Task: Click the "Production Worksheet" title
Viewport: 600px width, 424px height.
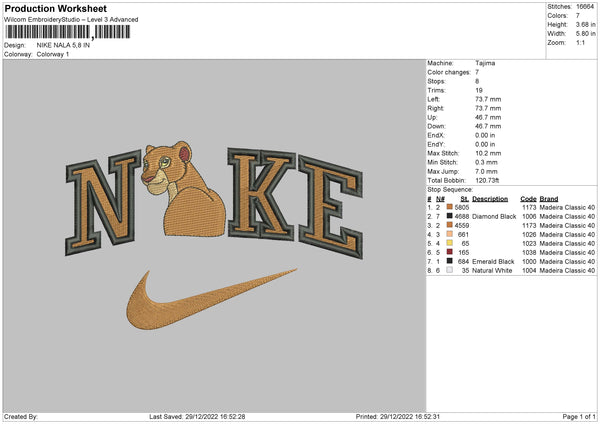Action: (55, 8)
